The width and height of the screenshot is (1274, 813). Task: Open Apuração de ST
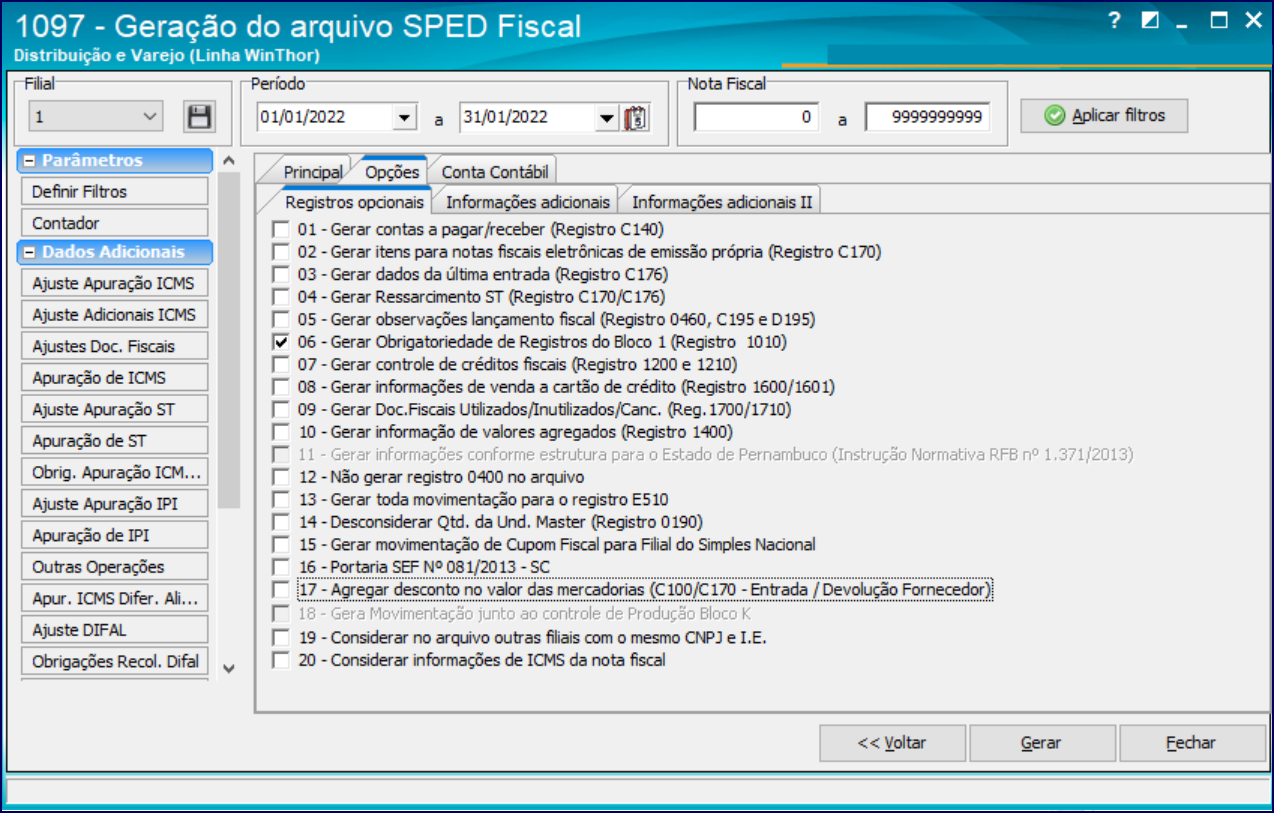[x=114, y=441]
